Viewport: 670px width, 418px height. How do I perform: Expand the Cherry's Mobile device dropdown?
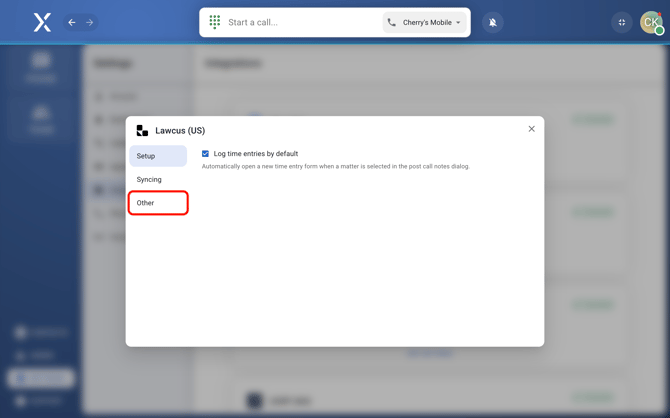coord(427,22)
